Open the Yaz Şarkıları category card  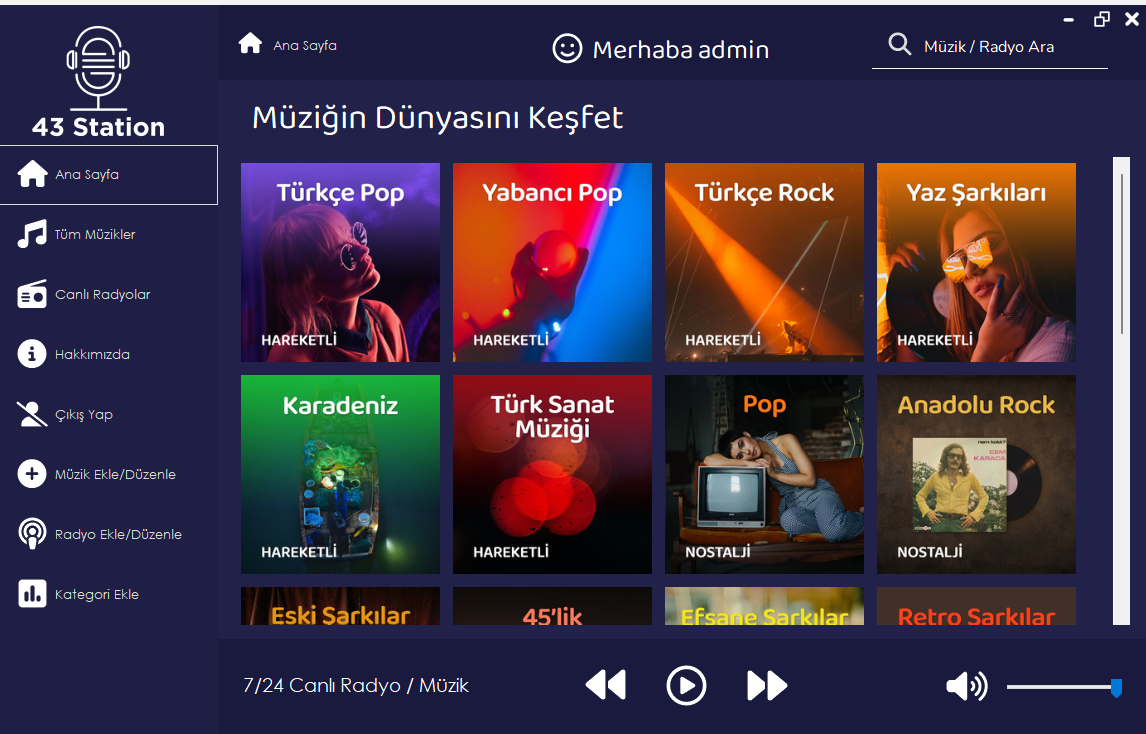(x=976, y=262)
